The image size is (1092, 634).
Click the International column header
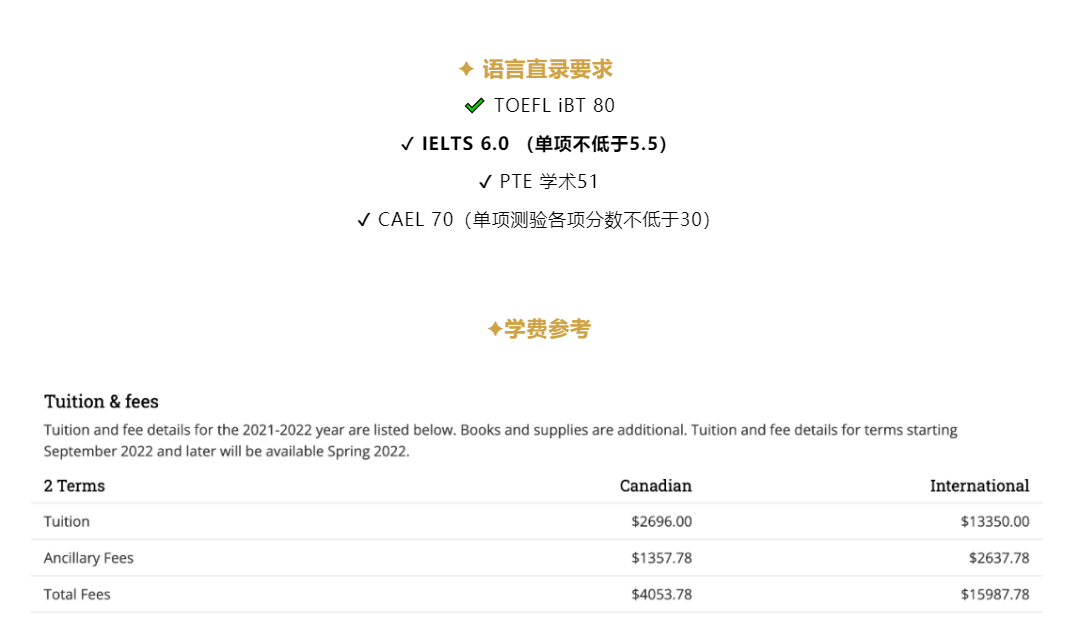point(979,486)
